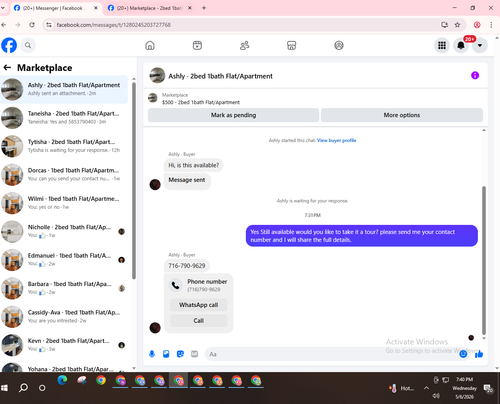This screenshot has width=500, height=404.
Task: Open Dorcas conversation in list
Action: click(64, 174)
